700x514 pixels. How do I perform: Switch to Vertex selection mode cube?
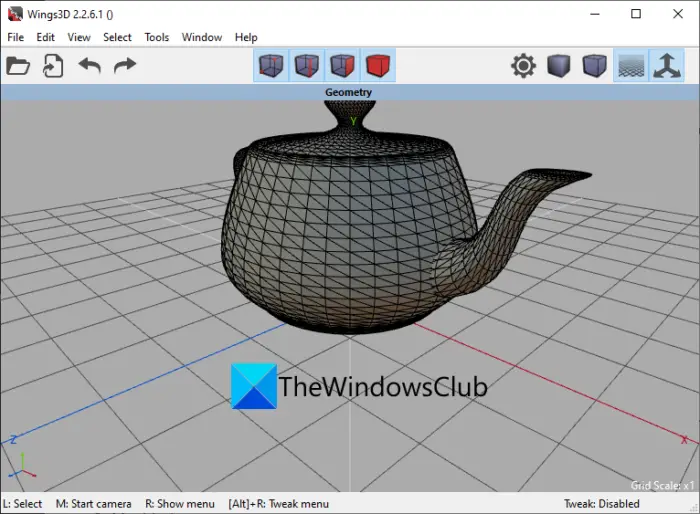coord(271,66)
